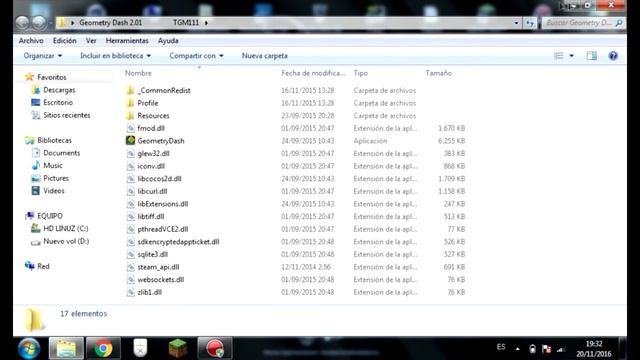Open Google Chrome from the taskbar
Image resolution: width=640 pixels, height=360 pixels.
click(103, 349)
